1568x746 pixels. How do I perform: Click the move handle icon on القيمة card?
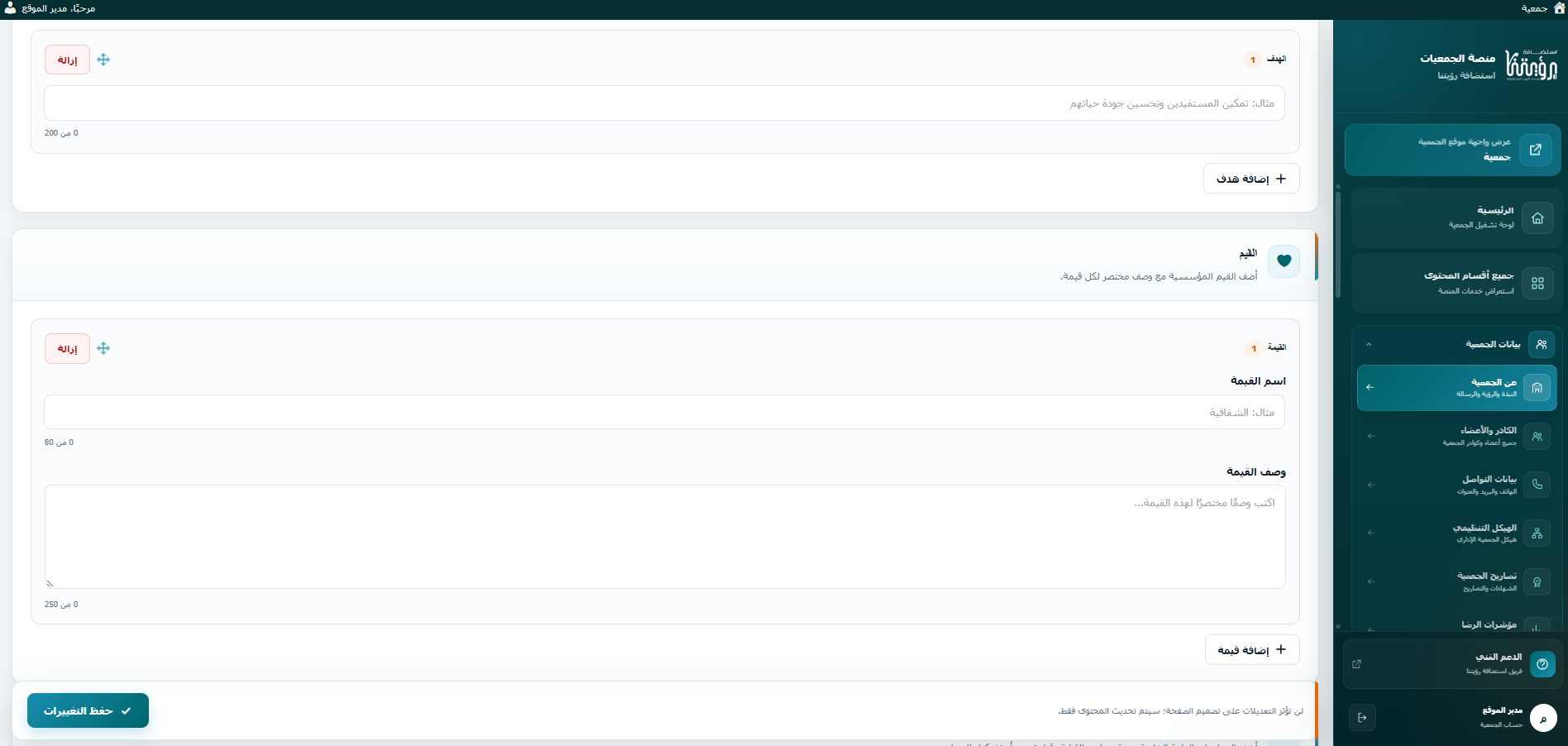tap(103, 348)
